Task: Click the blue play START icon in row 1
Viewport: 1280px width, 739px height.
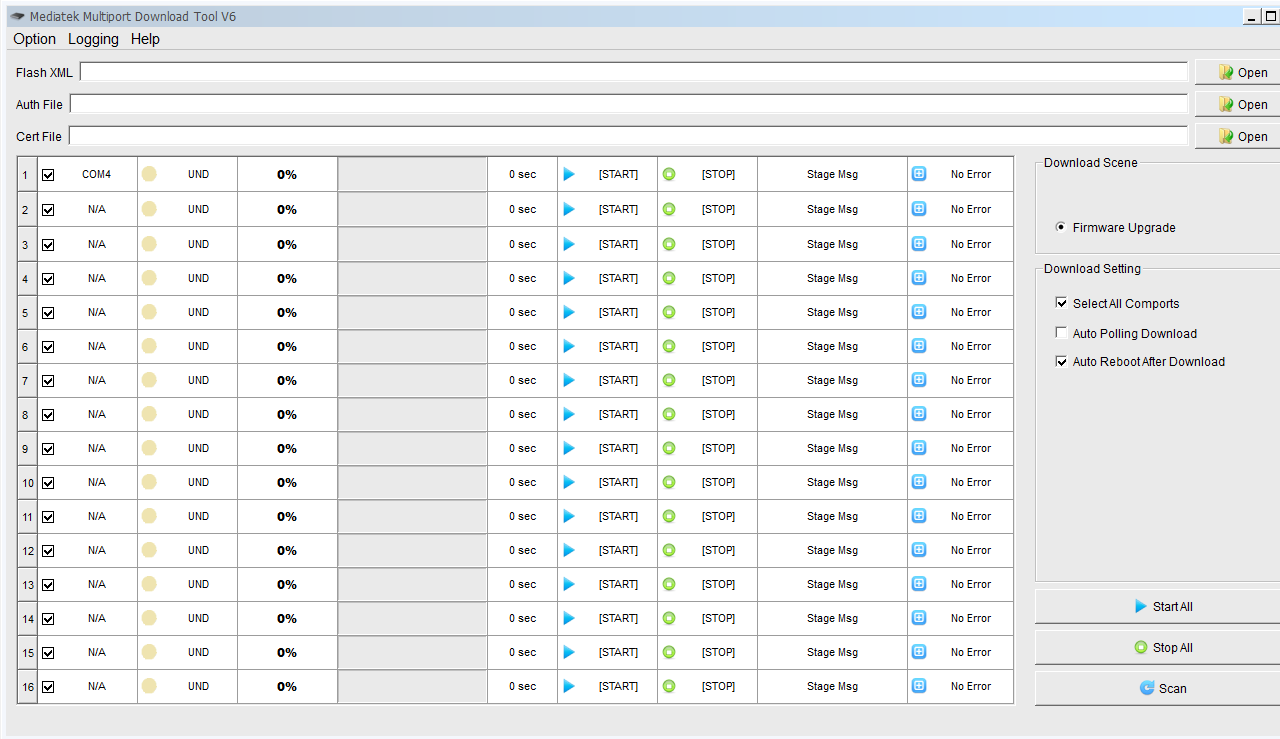Action: pos(569,174)
